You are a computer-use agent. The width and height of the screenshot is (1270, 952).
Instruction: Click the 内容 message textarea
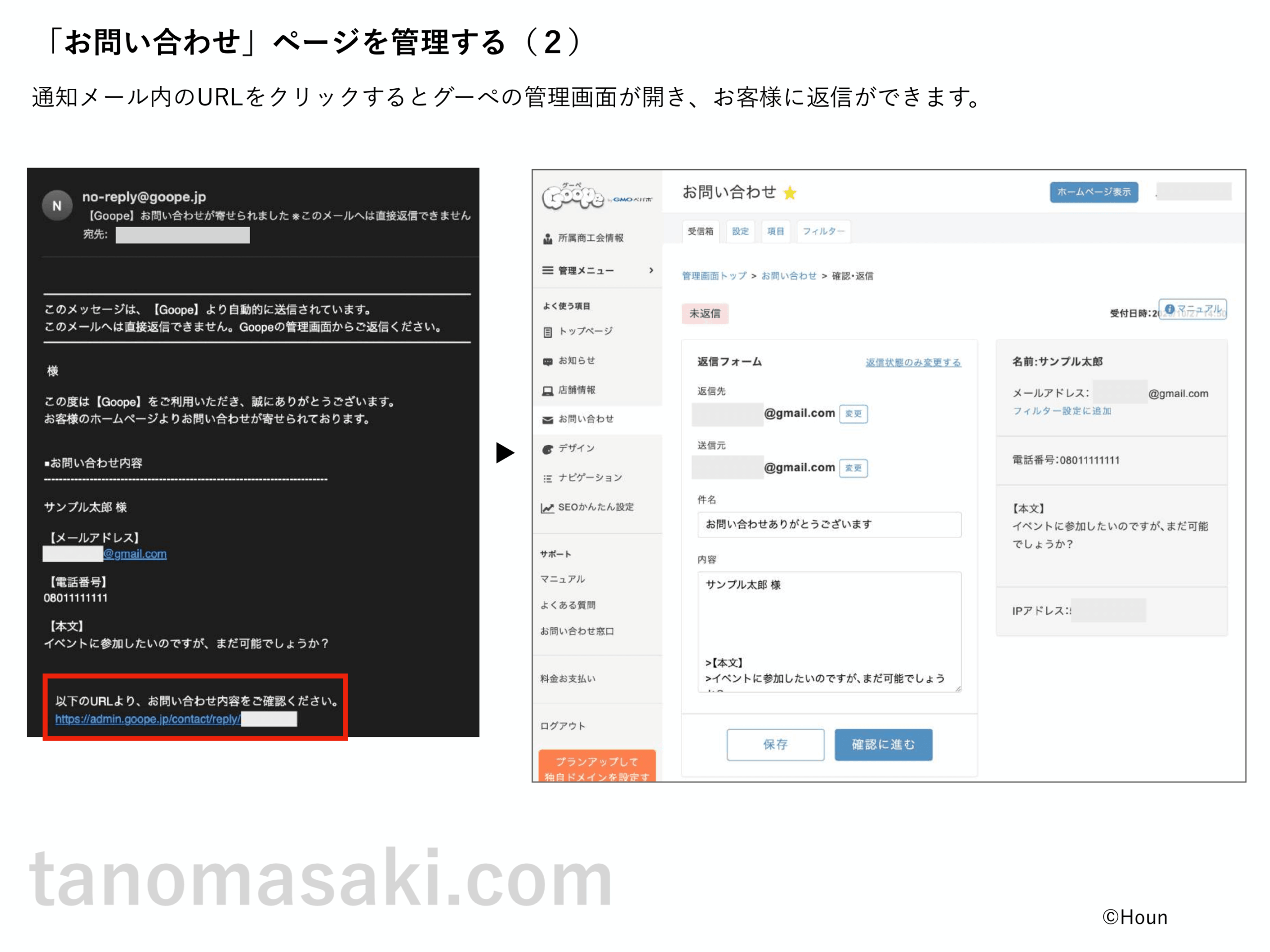point(829,631)
